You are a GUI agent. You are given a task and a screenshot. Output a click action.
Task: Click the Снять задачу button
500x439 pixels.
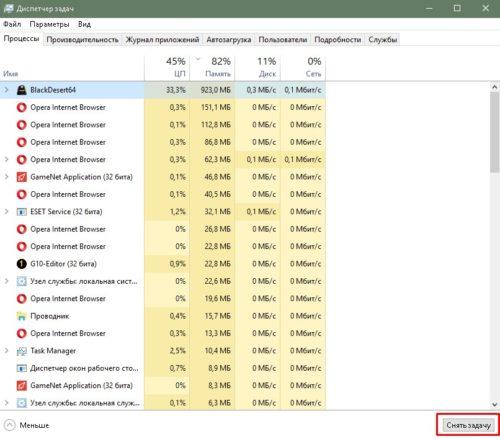coord(468,425)
